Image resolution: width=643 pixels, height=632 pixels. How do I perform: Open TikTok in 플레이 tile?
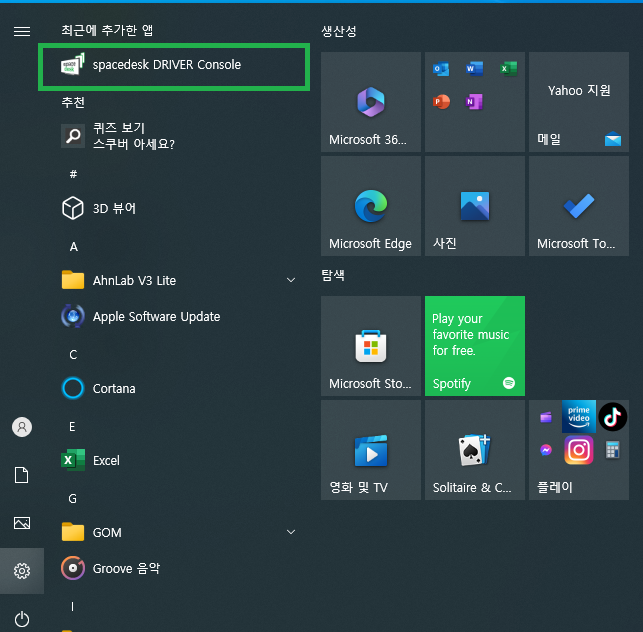coord(612,417)
